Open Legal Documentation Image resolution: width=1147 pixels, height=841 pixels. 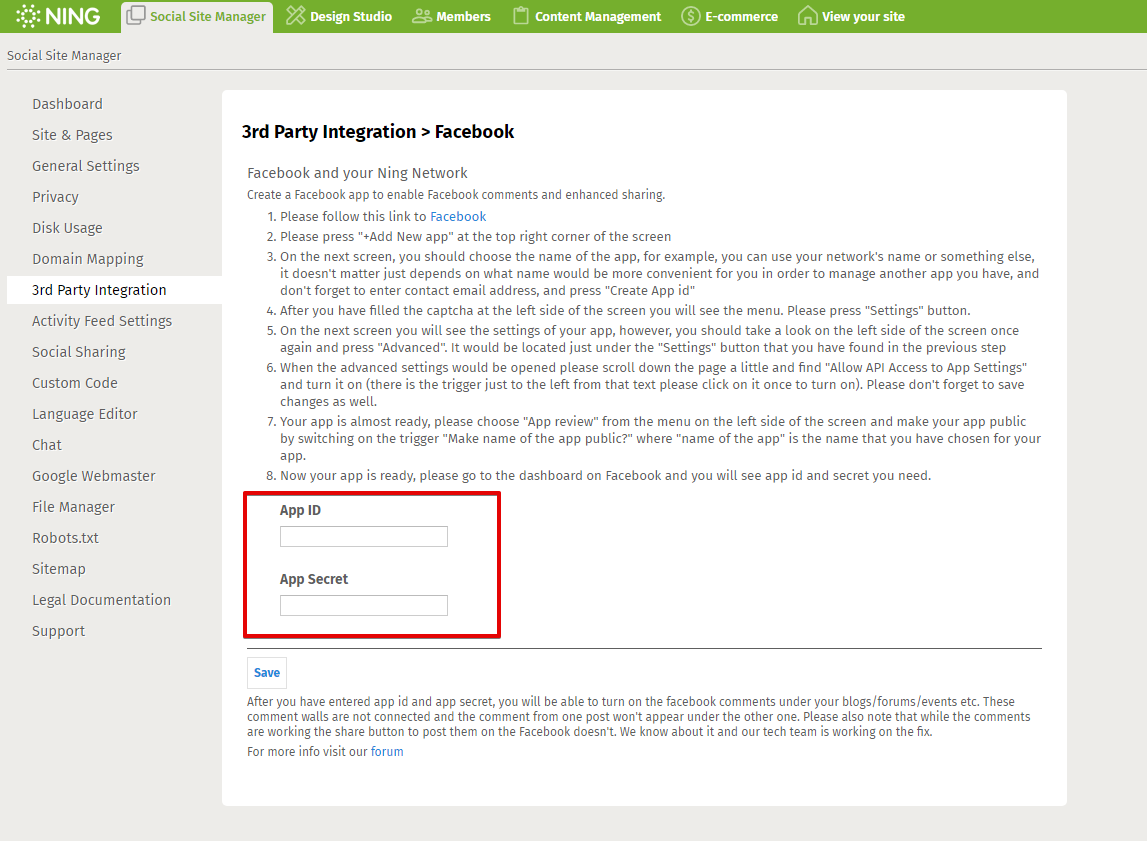101,600
